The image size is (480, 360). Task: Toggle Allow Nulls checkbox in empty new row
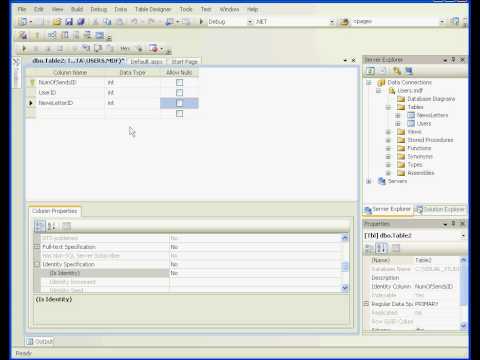pyautogui.click(x=179, y=114)
